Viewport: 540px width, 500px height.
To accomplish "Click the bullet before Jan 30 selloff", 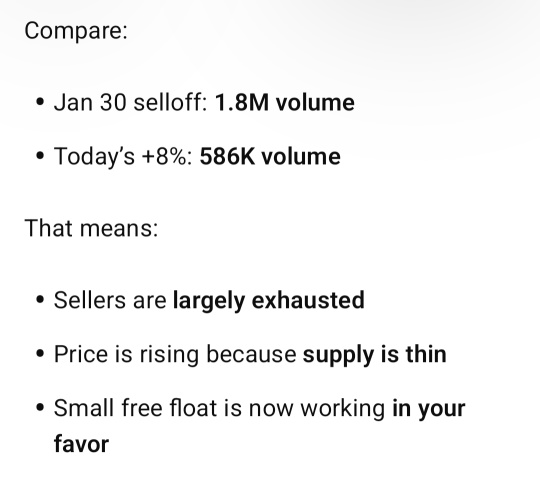I will tap(40, 102).
